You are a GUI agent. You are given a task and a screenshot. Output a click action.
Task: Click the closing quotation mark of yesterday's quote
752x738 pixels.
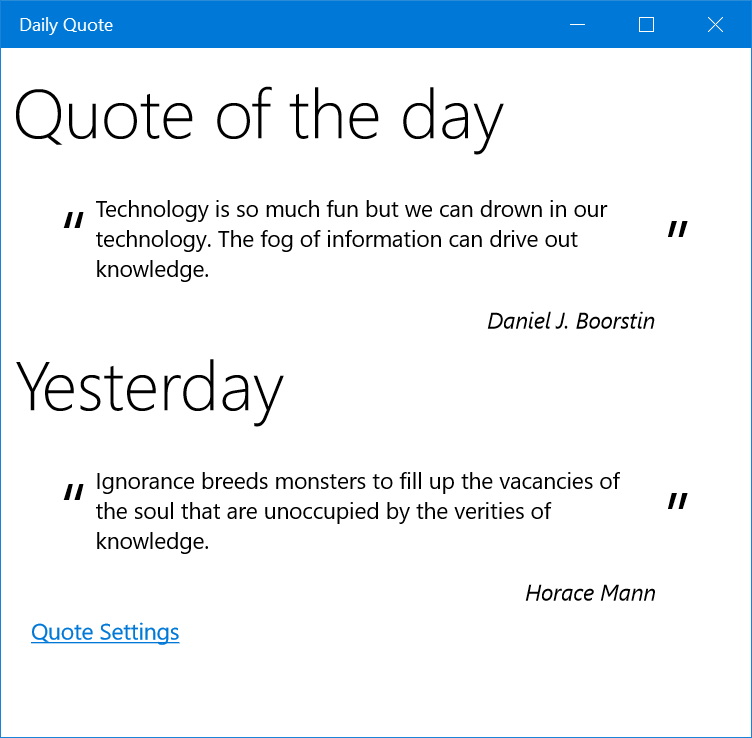[677, 502]
